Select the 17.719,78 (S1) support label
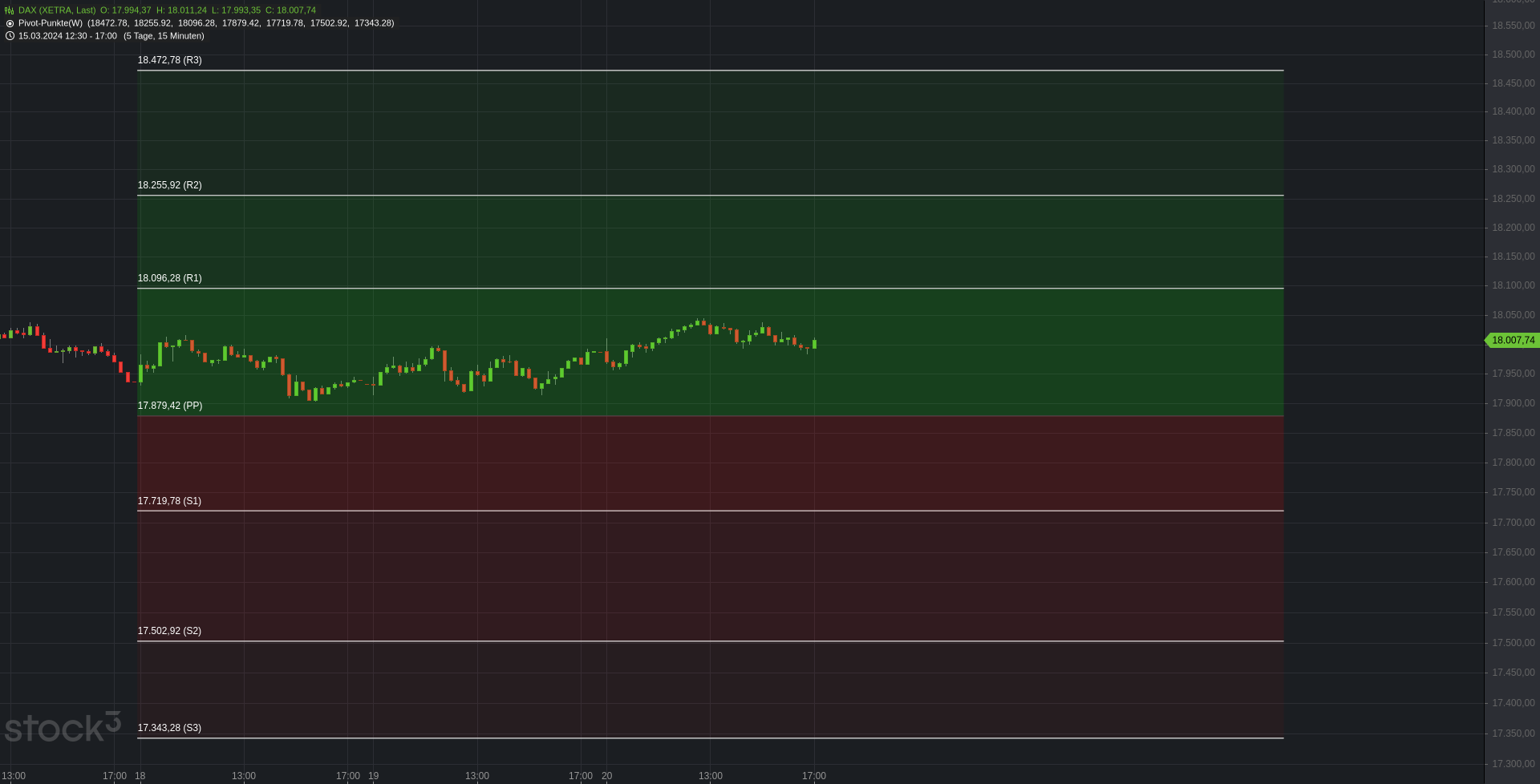The height and width of the screenshot is (784, 1540). click(169, 501)
